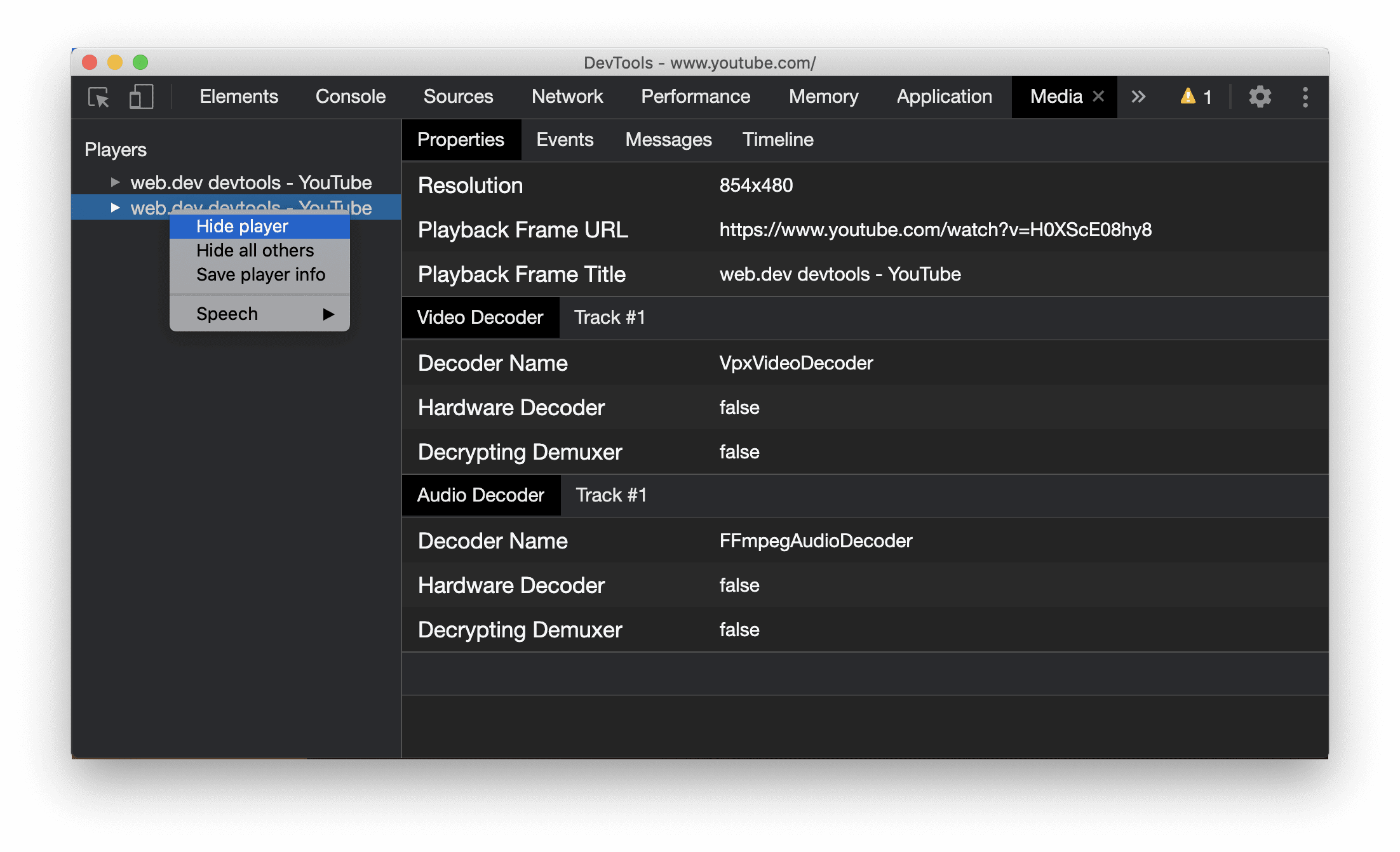1400x852 pixels.
Task: Click the Elements panel icon
Action: tap(238, 97)
